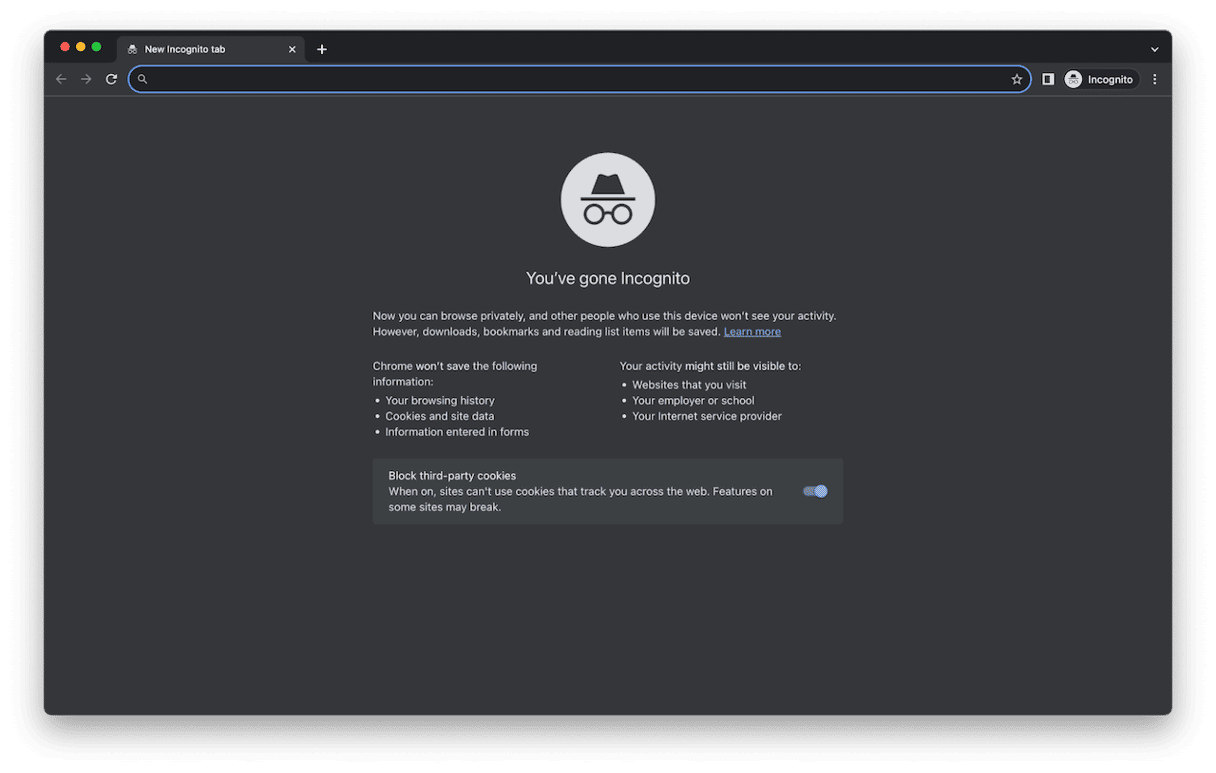Click the large Incognito hat-and-glasses icon
1216x773 pixels.
(x=608, y=200)
